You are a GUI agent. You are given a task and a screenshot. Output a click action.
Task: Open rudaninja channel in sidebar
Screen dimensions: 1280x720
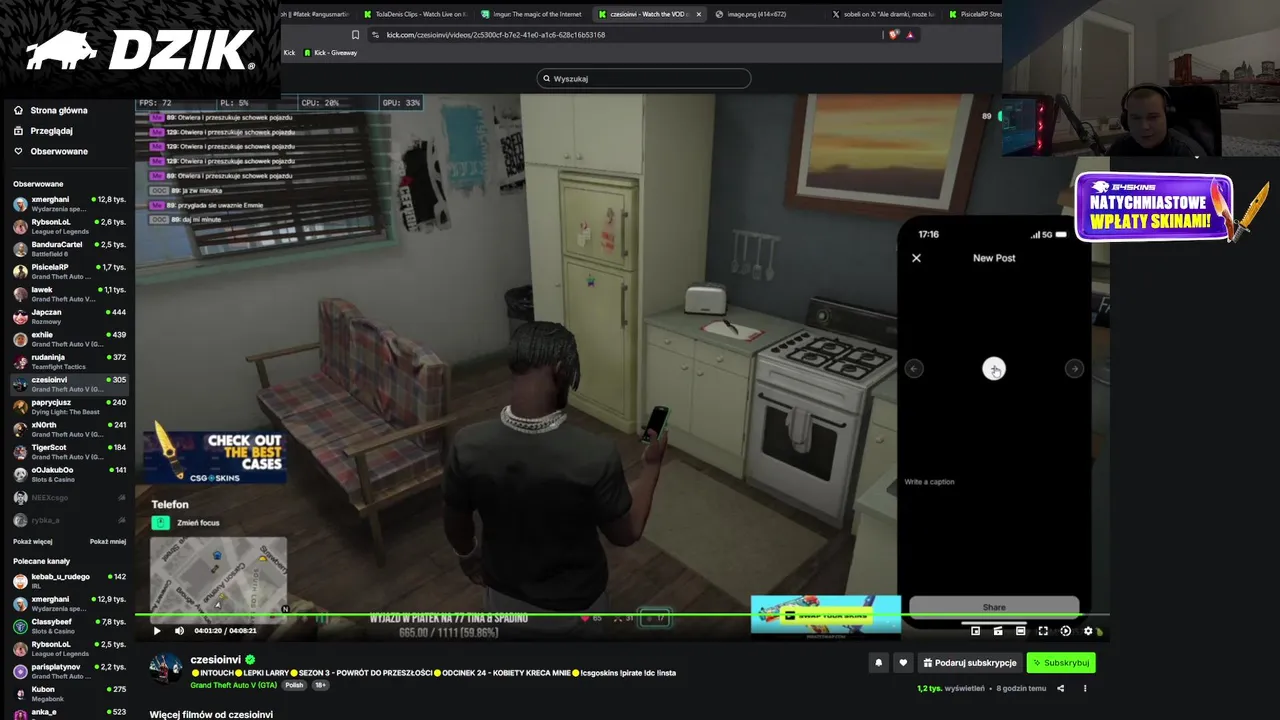click(x=69, y=362)
